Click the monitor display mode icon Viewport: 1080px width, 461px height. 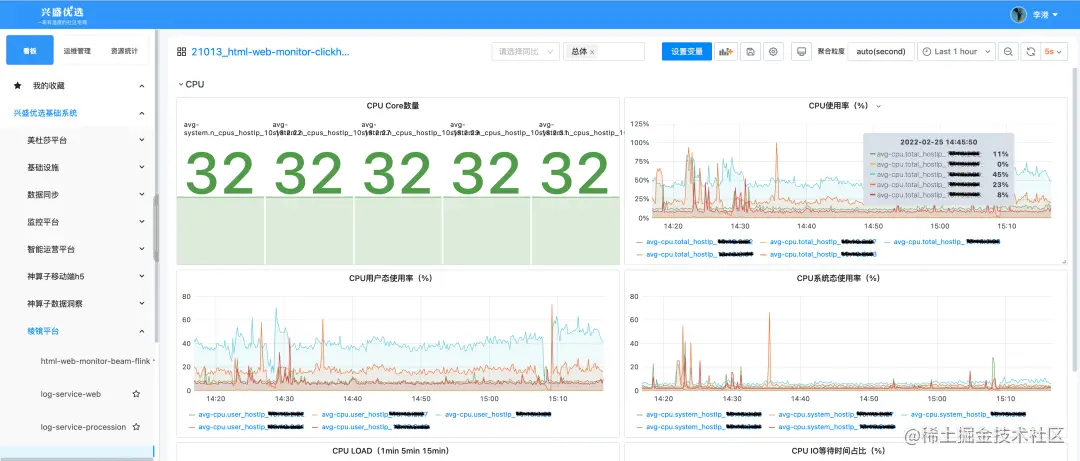coord(800,52)
